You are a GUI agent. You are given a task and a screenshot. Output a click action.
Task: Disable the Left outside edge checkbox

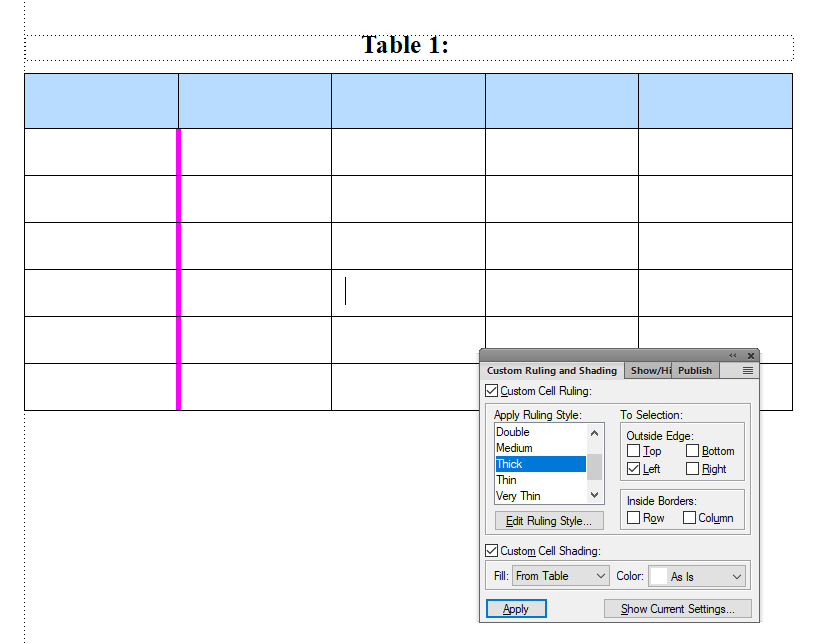(x=632, y=469)
